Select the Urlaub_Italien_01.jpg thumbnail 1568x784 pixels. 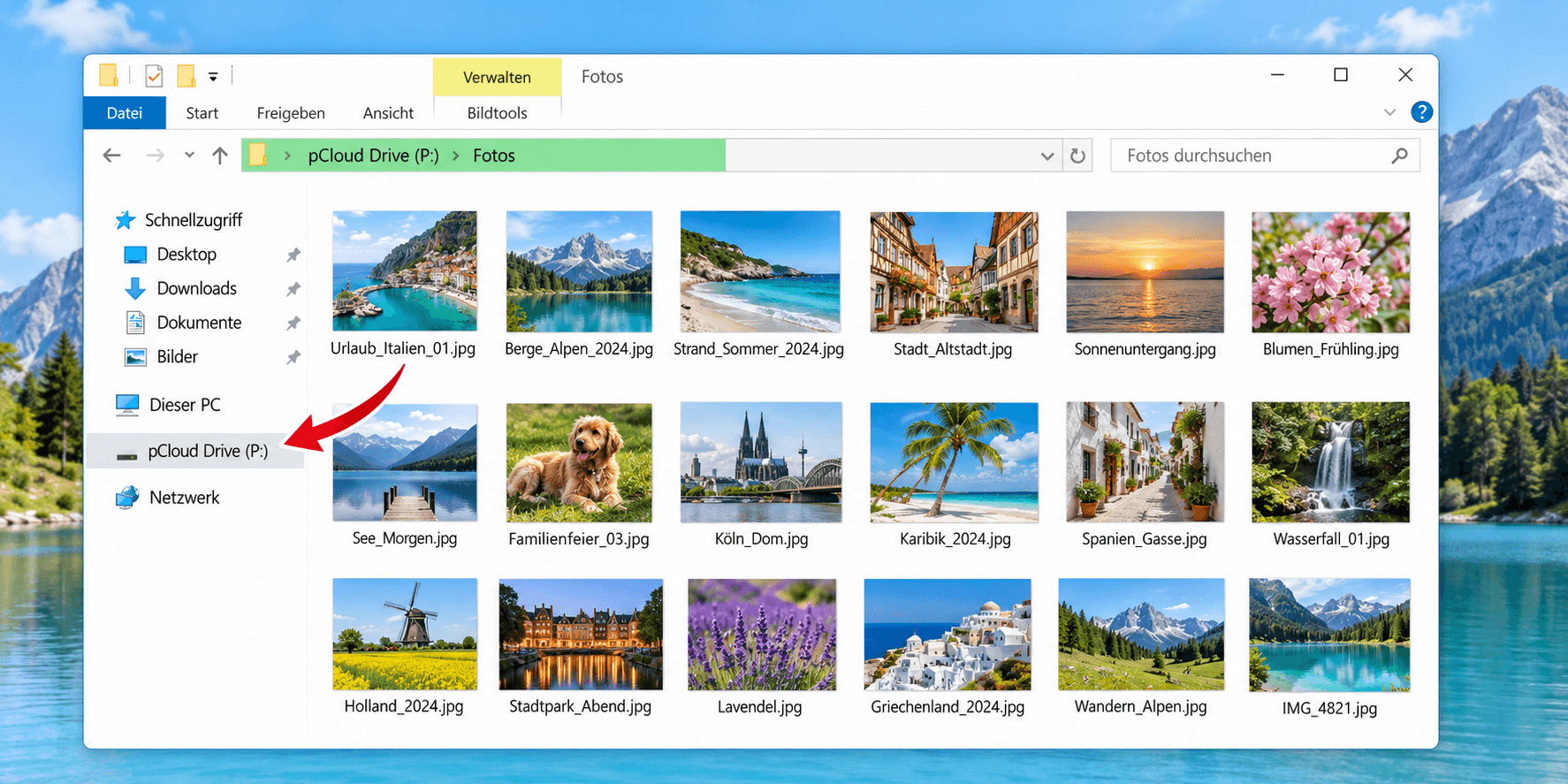coord(405,270)
